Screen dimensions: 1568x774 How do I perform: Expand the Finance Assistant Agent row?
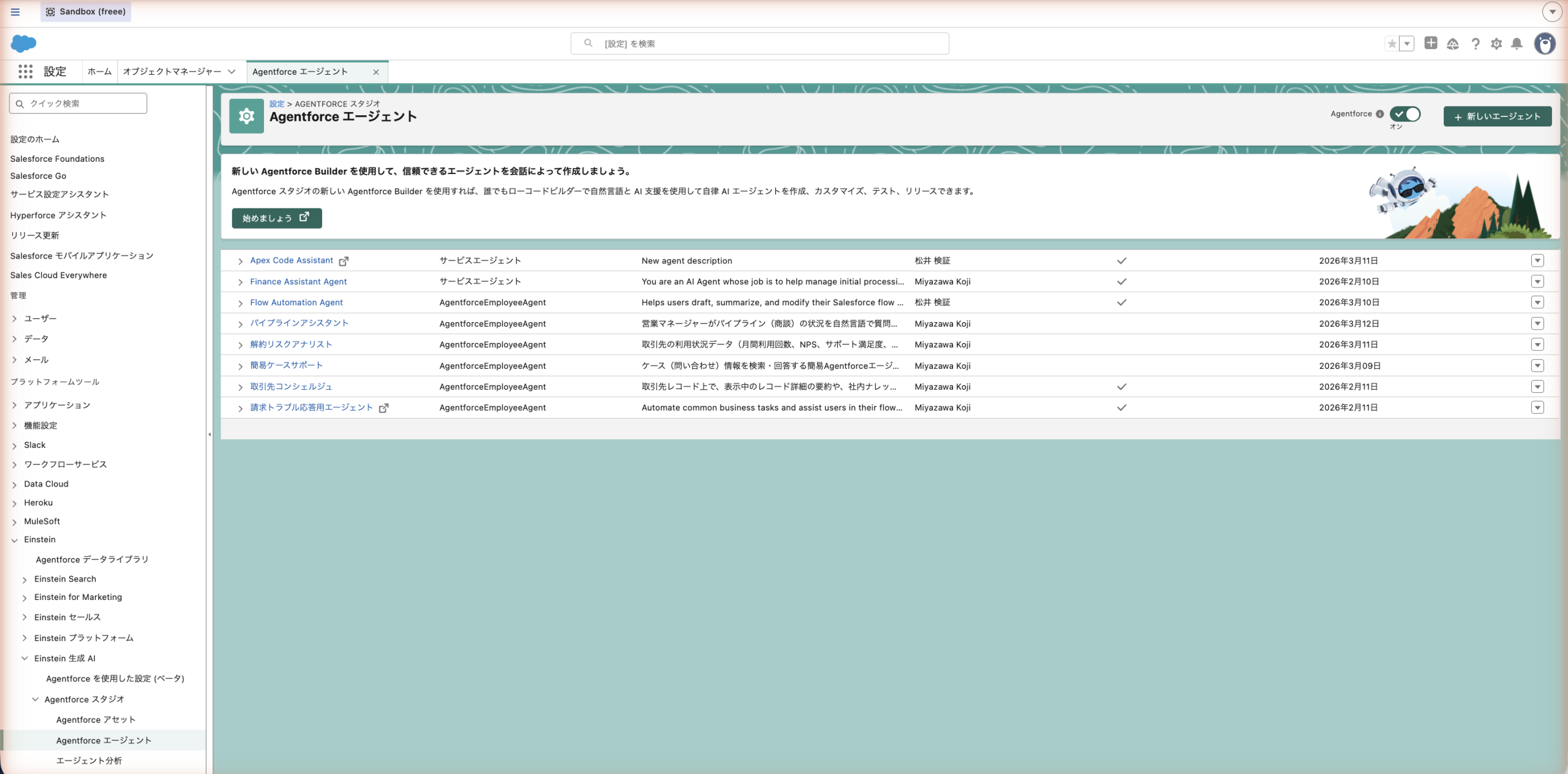[x=240, y=283]
